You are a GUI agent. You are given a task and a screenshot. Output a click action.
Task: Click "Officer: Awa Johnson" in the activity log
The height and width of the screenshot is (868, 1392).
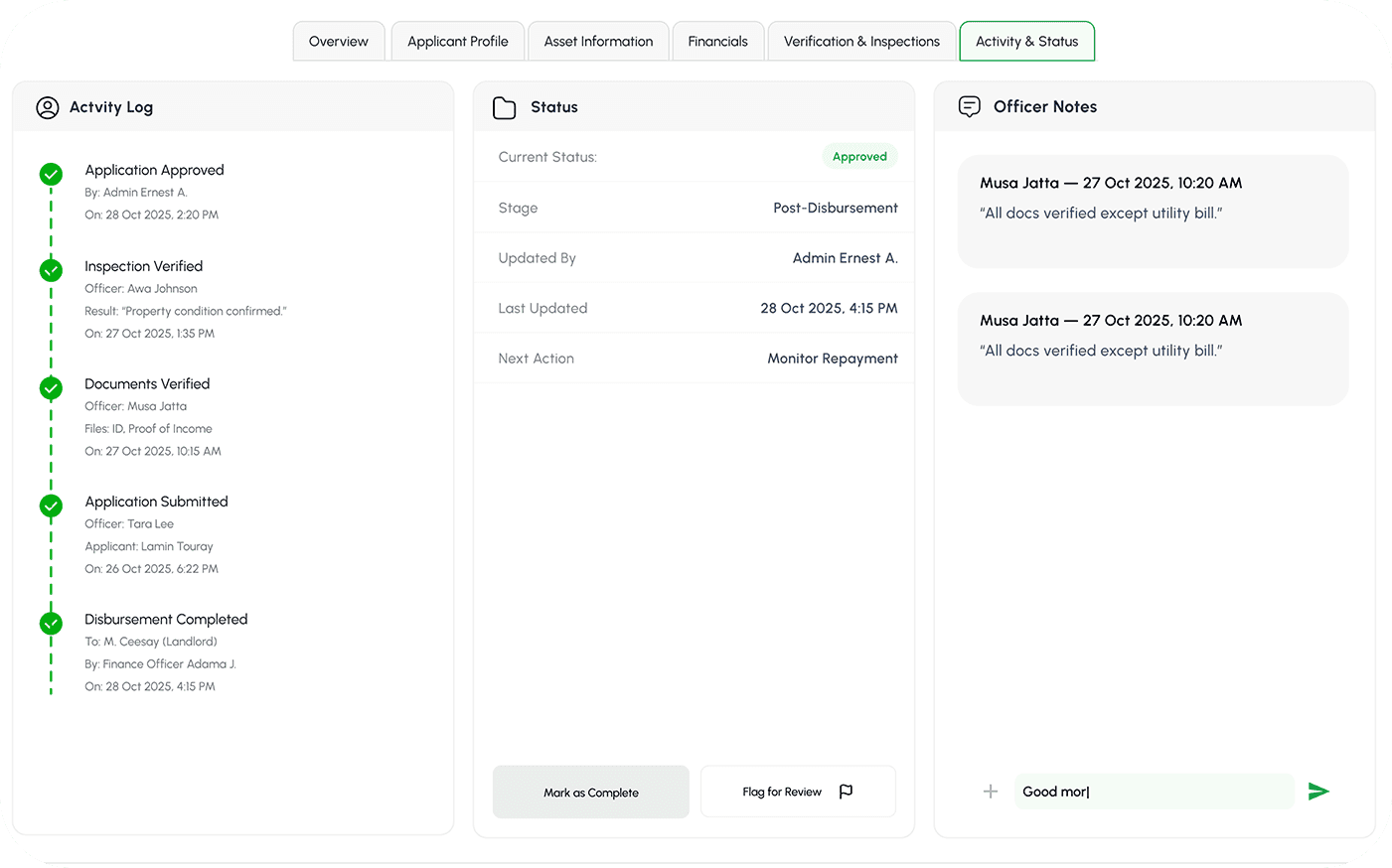click(x=141, y=289)
